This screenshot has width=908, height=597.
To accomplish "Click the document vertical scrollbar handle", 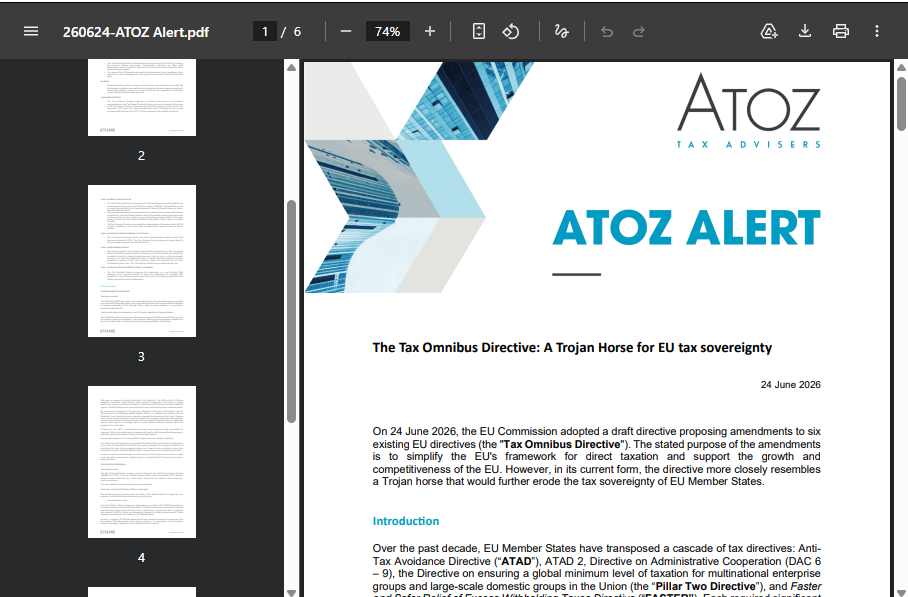I will coord(901,104).
